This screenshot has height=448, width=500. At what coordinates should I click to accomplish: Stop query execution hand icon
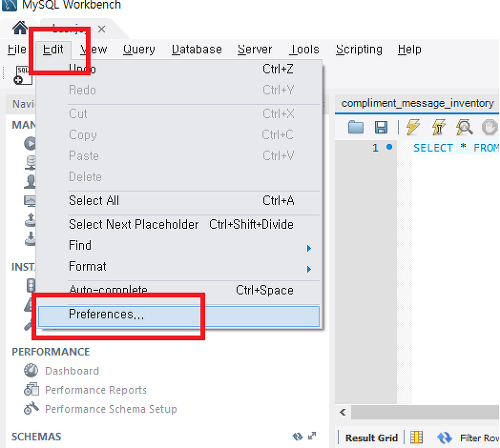(490, 127)
